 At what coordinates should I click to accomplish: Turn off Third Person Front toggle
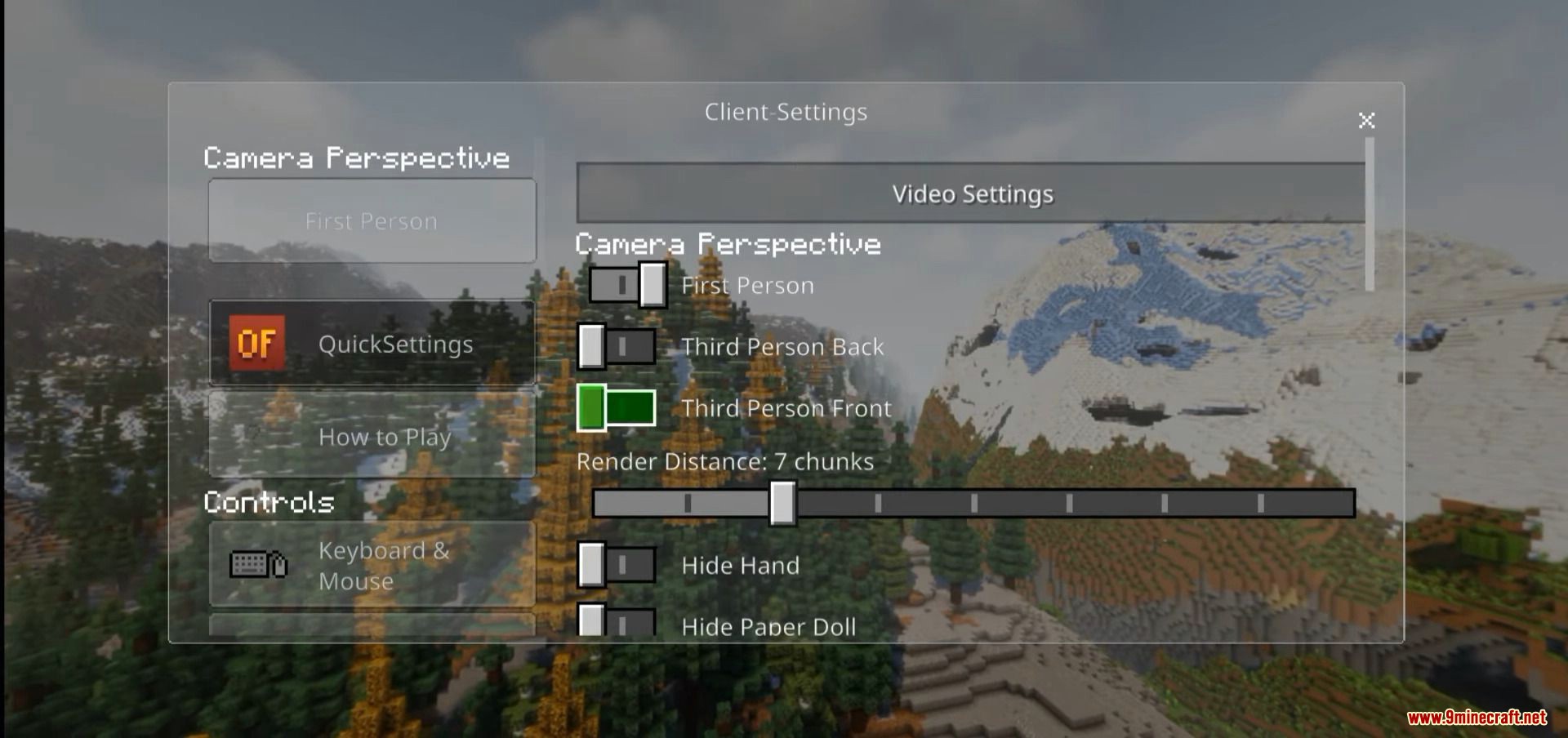pyautogui.click(x=617, y=407)
